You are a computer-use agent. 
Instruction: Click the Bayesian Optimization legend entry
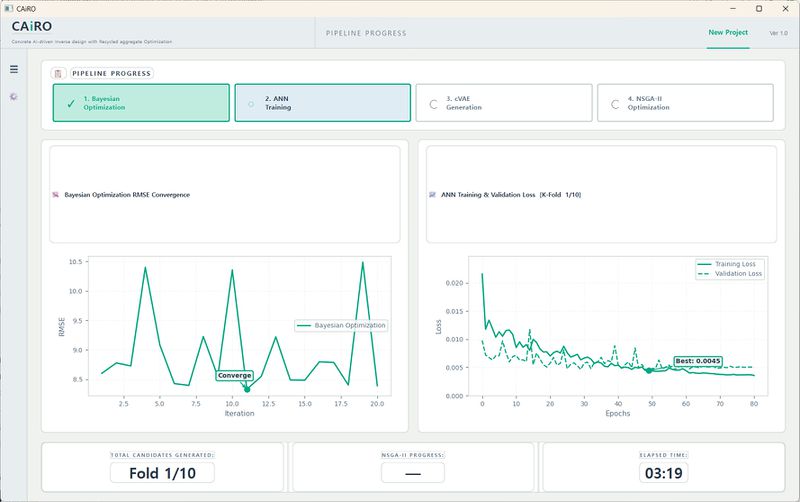(341, 325)
